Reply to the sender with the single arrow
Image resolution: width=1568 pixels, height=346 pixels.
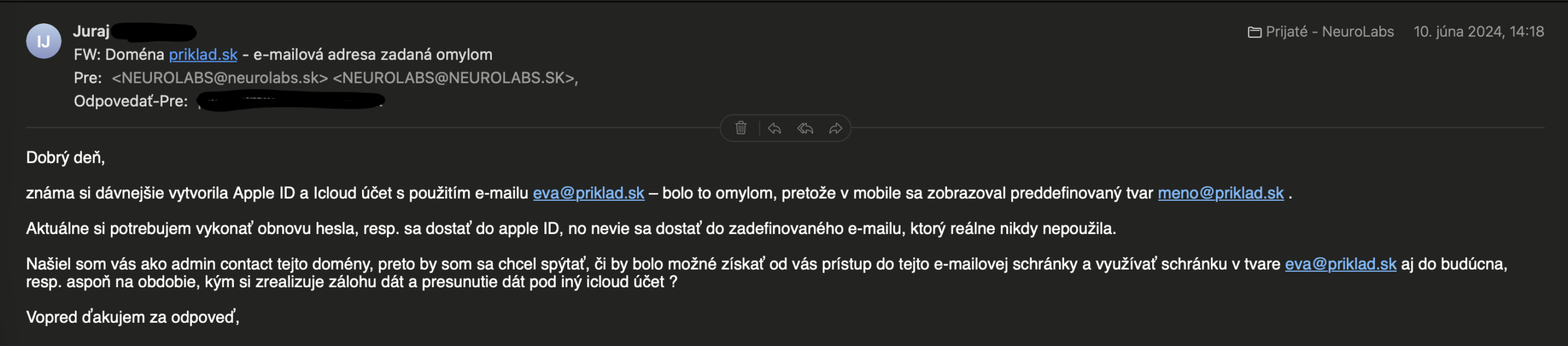[774, 128]
